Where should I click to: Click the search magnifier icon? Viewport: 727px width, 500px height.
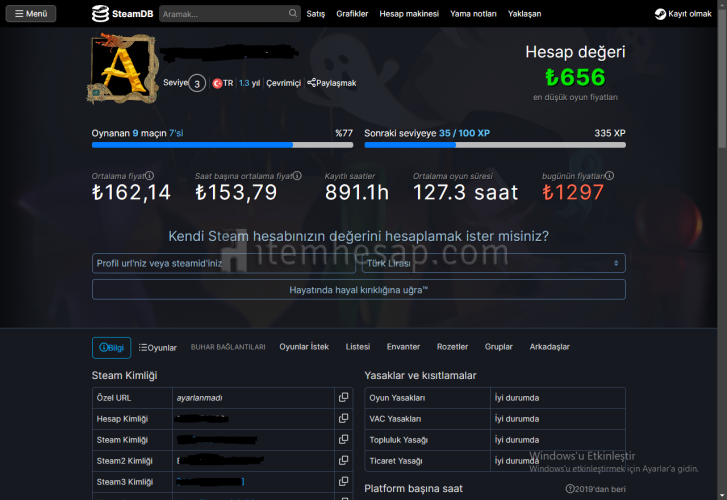[x=293, y=14]
